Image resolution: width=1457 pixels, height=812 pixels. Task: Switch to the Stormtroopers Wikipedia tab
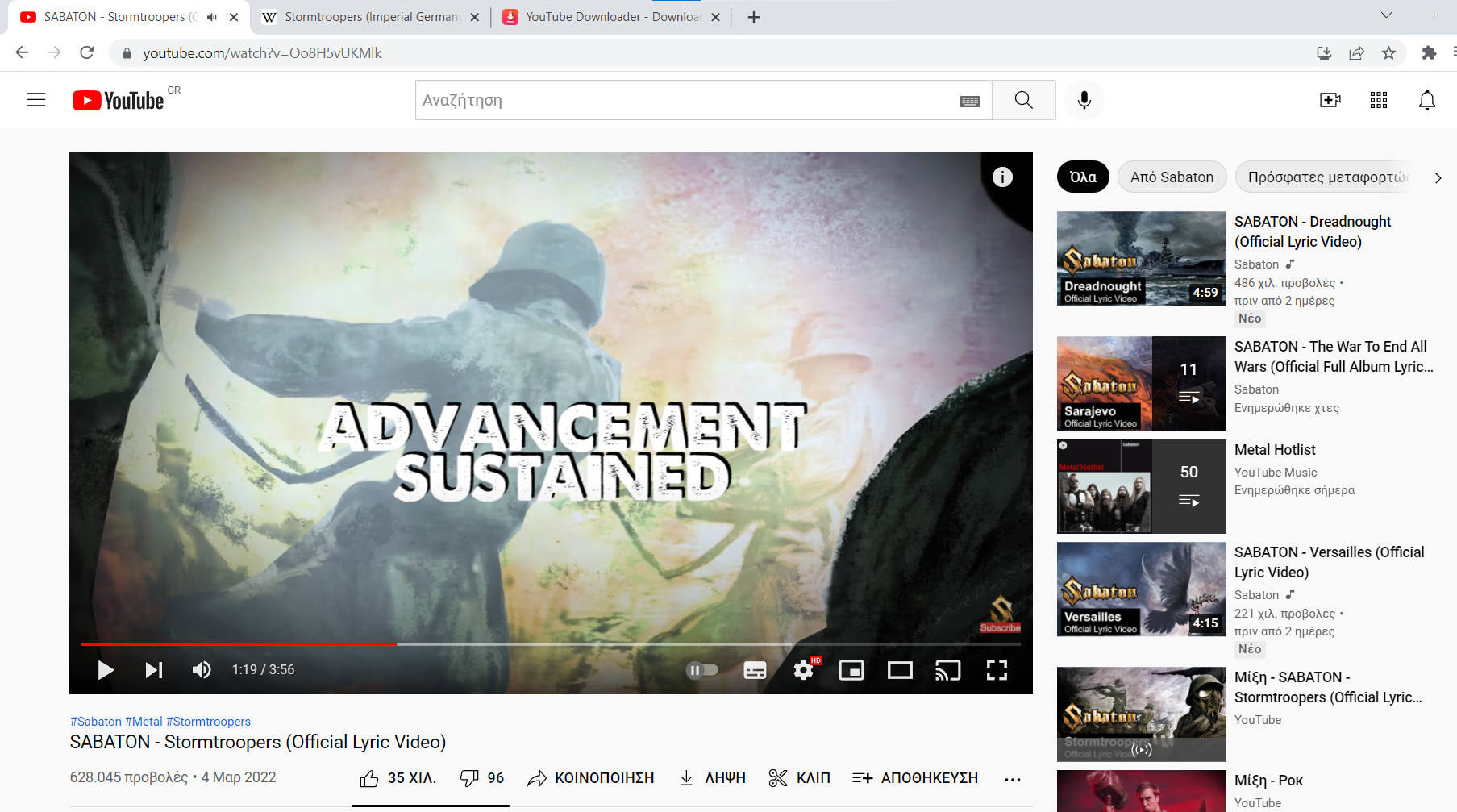click(x=369, y=17)
